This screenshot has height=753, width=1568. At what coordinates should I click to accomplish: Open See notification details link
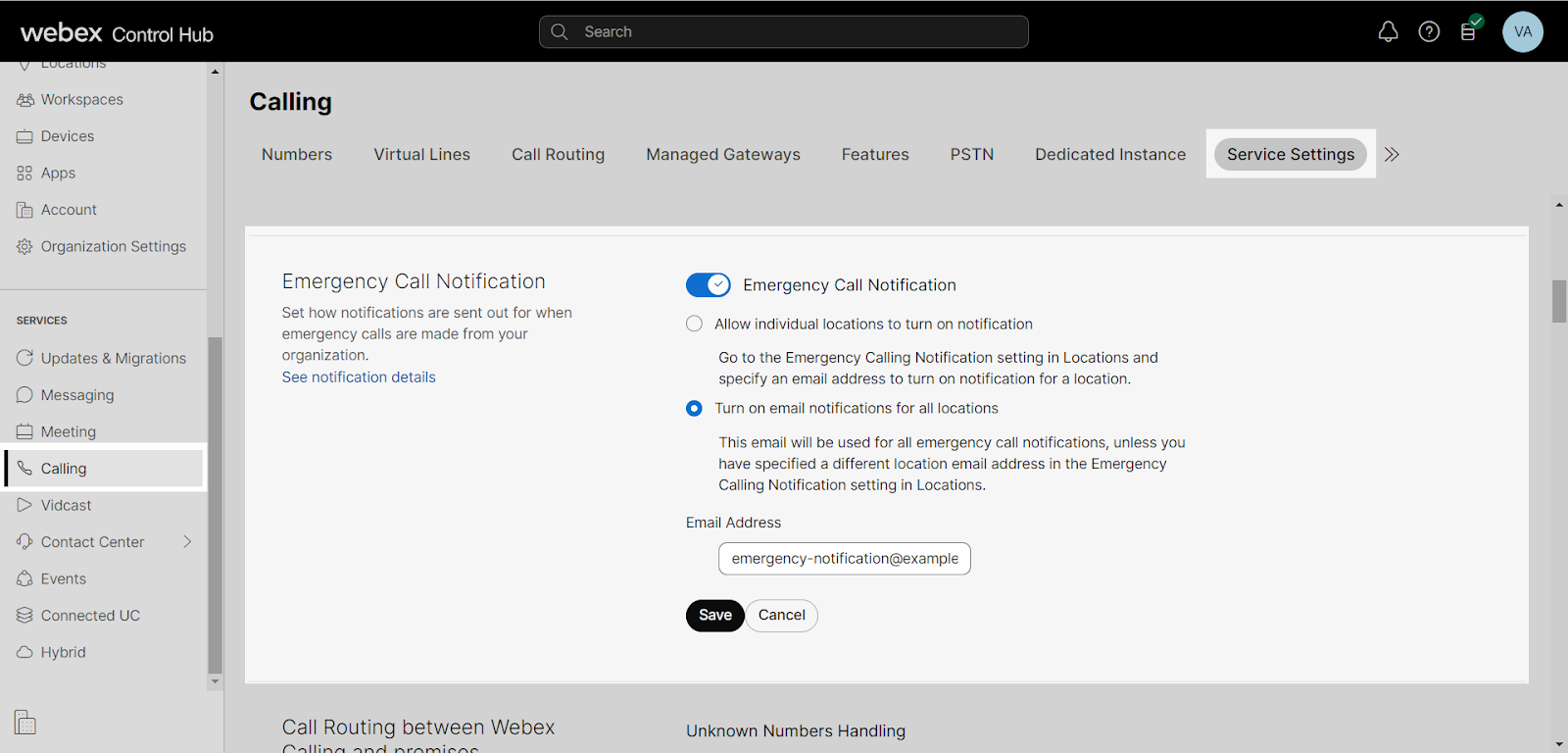click(x=359, y=377)
